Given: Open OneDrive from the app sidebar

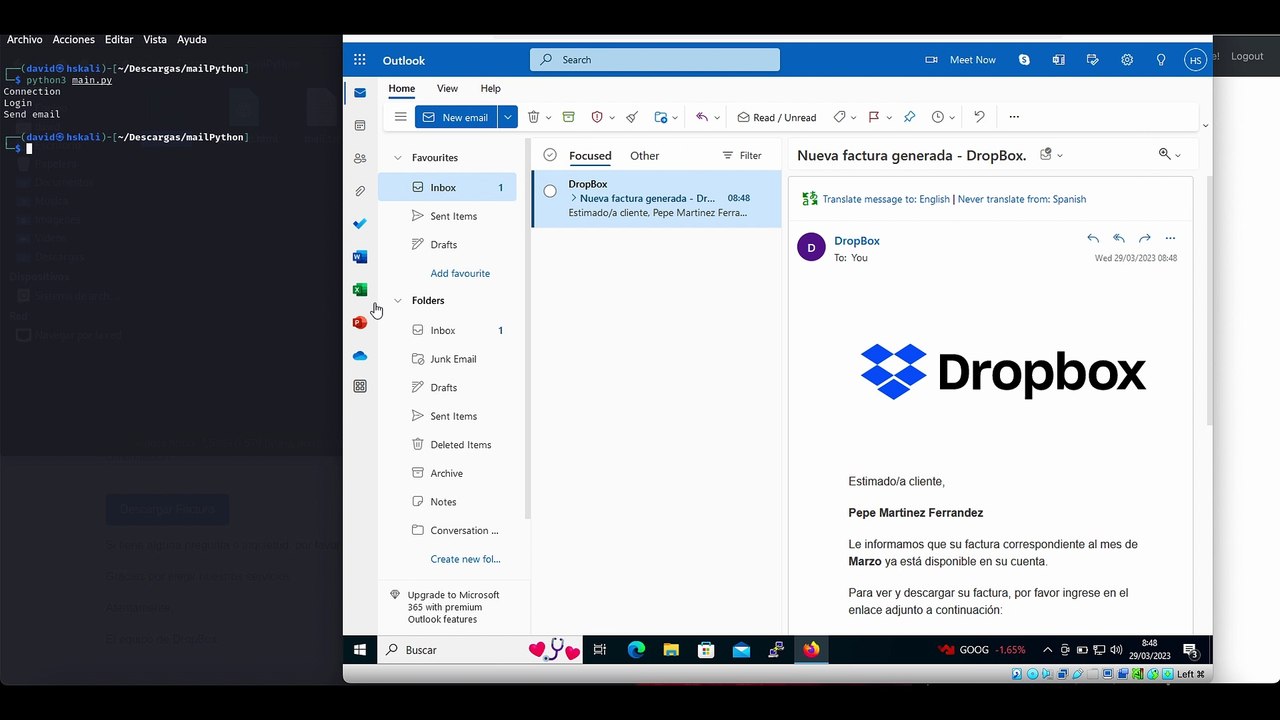Looking at the screenshot, I should pyautogui.click(x=360, y=356).
